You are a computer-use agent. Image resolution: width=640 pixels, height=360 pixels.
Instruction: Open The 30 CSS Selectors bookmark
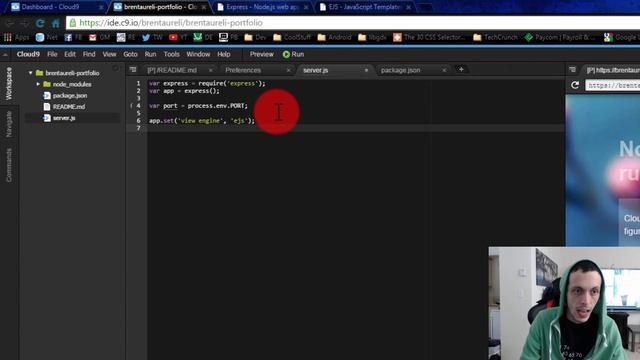coord(429,38)
